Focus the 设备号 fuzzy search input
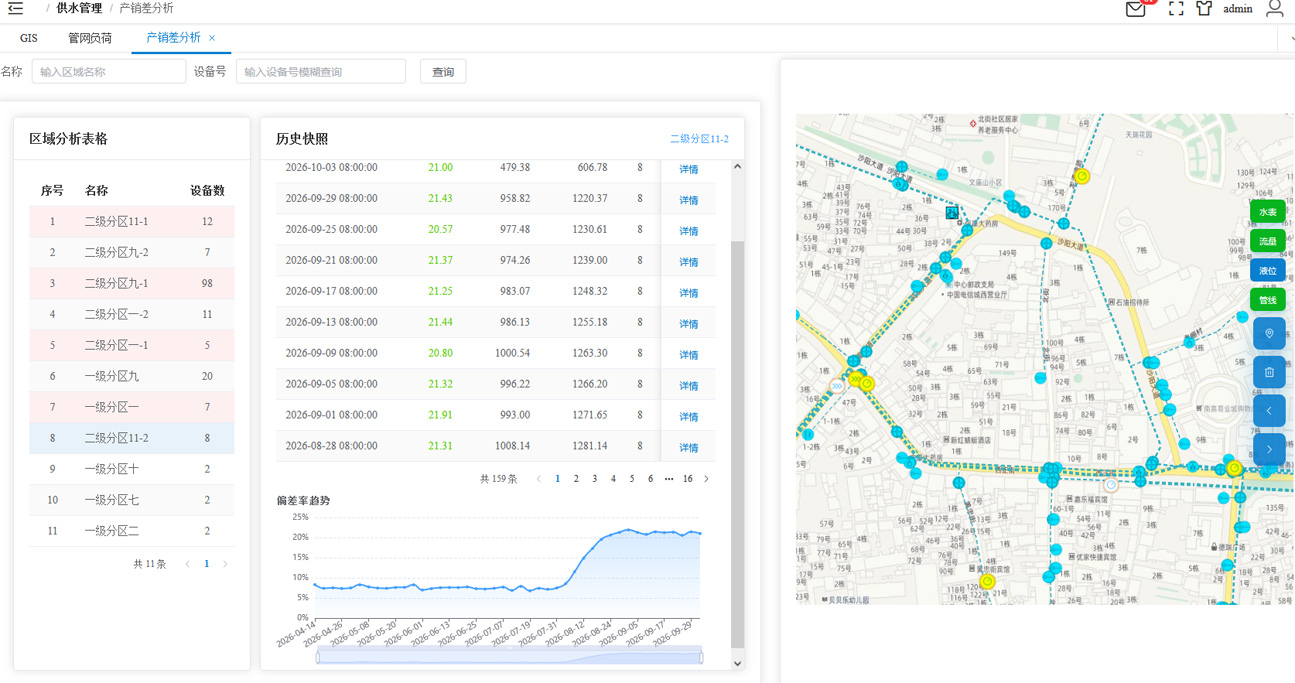Image resolution: width=1295 pixels, height=683 pixels. [321, 72]
